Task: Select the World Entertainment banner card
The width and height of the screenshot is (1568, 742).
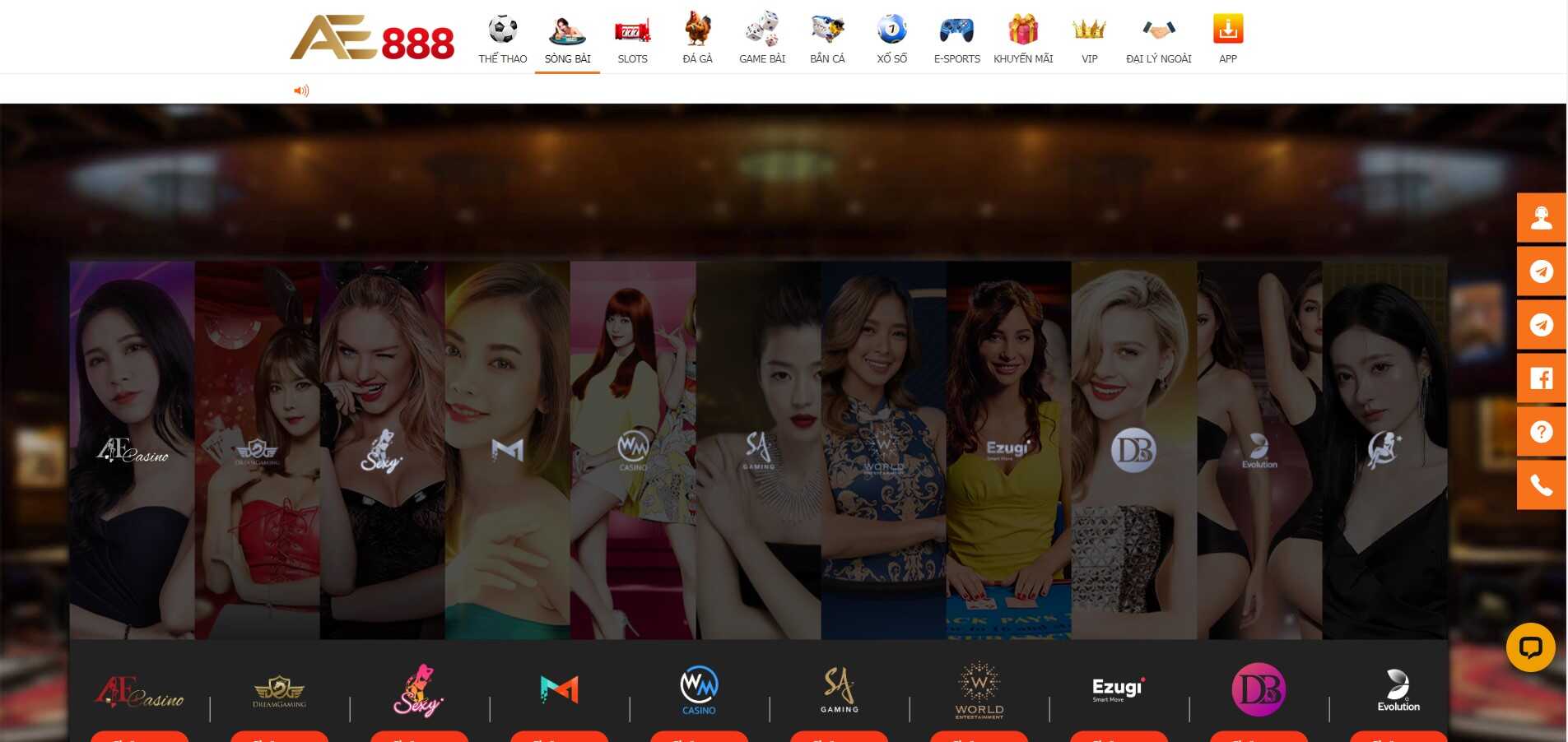Action: (884, 450)
